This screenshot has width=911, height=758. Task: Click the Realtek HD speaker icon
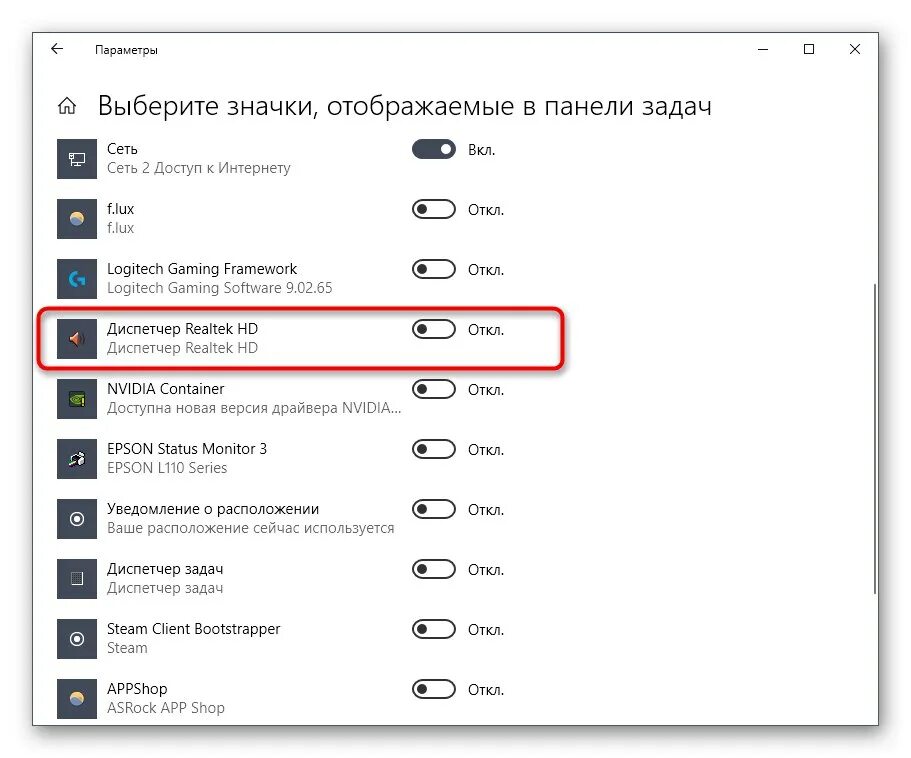[76, 338]
